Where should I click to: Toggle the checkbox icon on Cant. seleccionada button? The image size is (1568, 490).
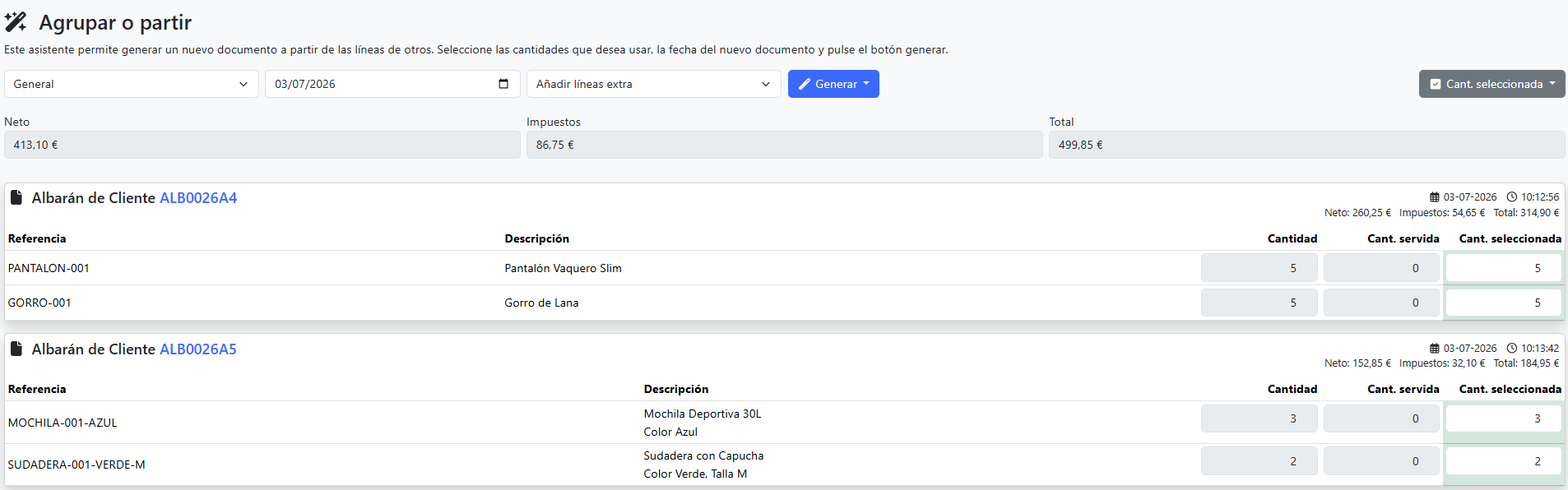pos(1436,84)
